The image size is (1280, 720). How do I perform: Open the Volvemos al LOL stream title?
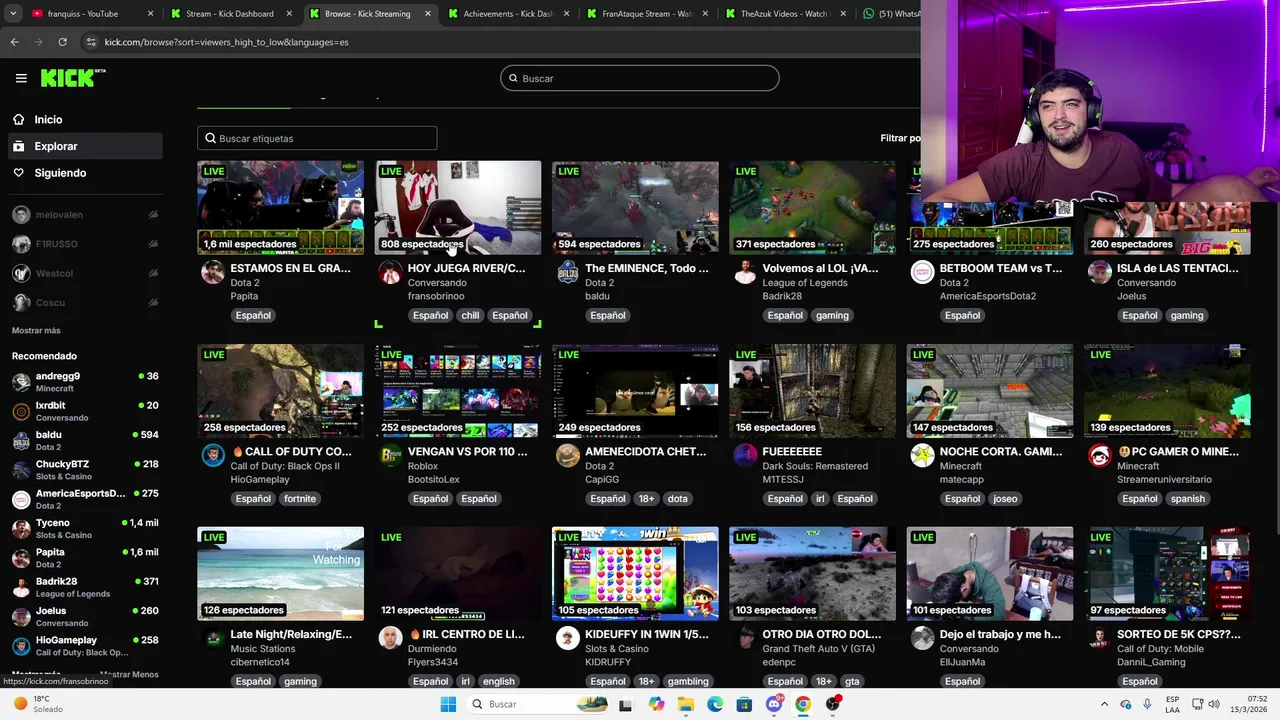820,268
